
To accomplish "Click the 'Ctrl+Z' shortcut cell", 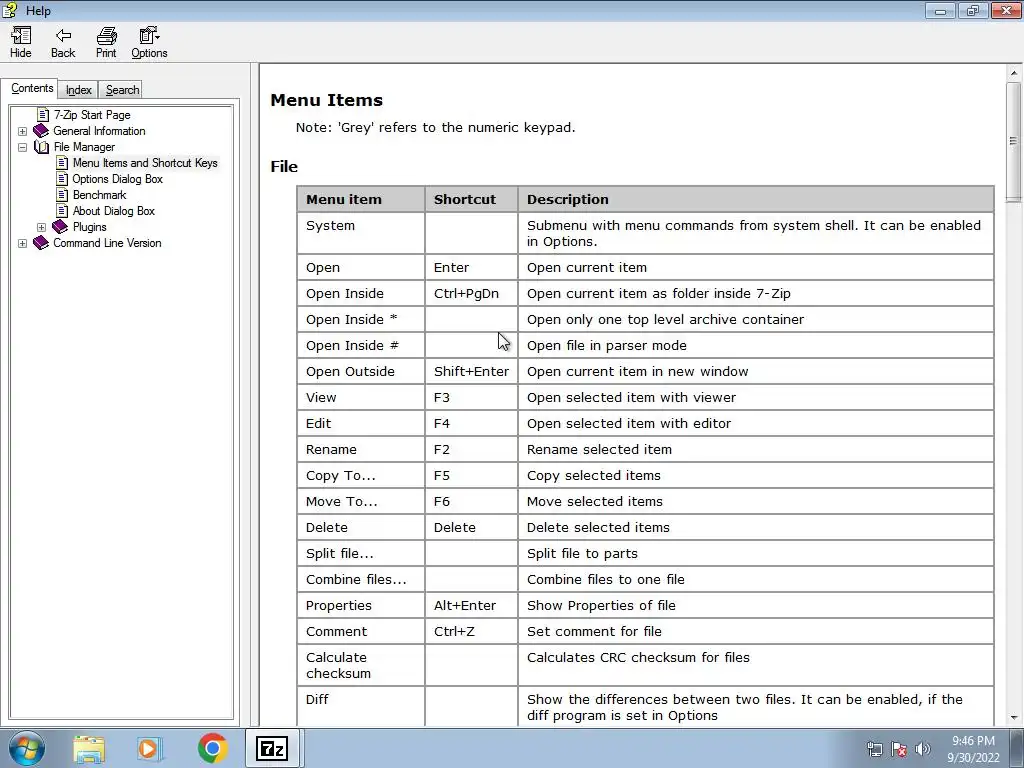I will point(471,632).
